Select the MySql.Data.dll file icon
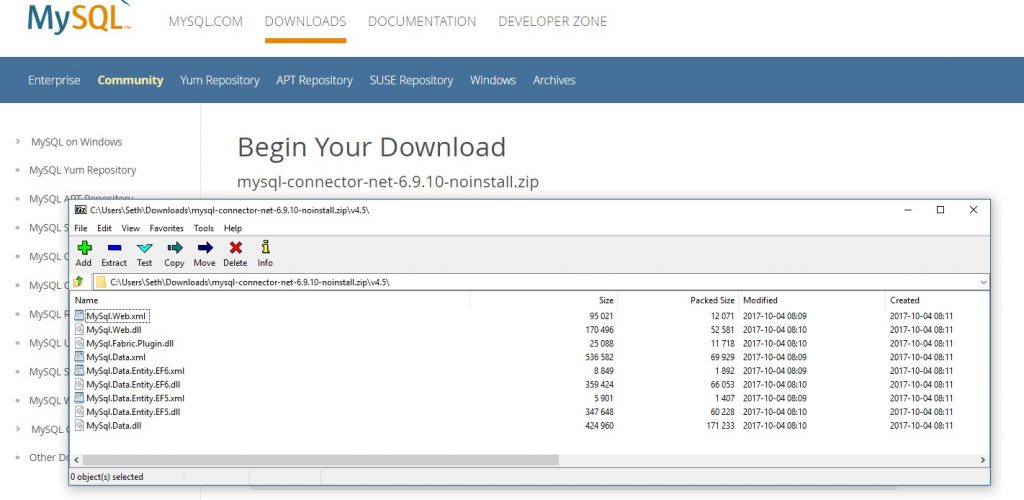Viewport: 1024px width, 500px height. 79,426
